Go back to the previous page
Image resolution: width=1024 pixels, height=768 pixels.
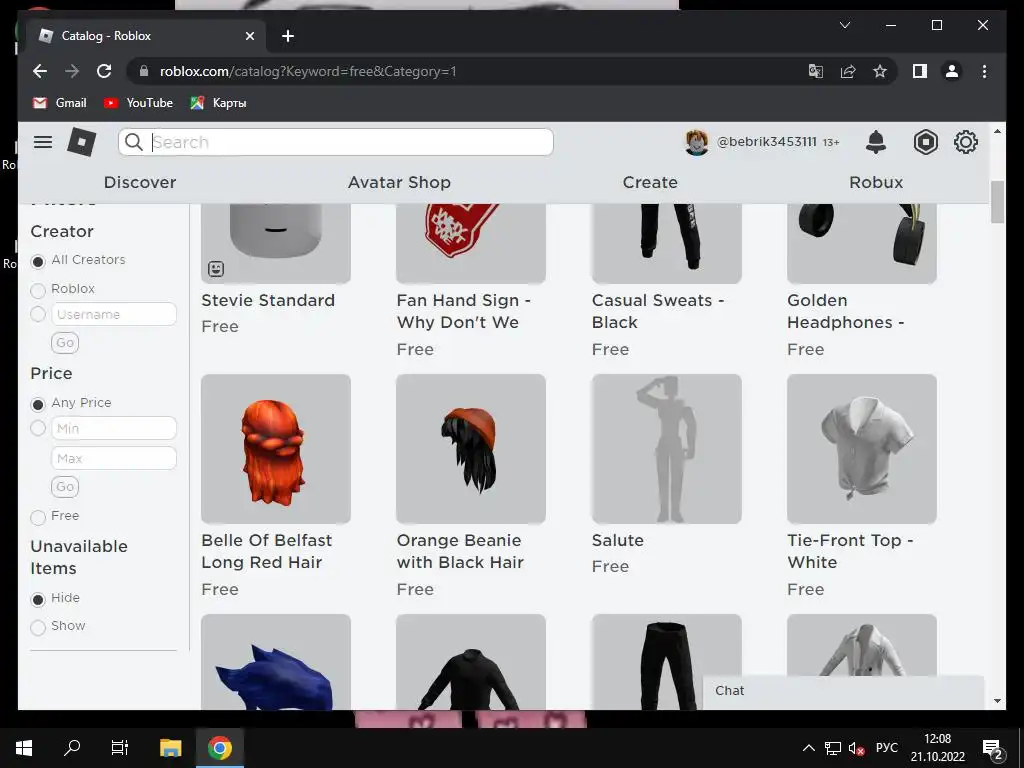40,71
